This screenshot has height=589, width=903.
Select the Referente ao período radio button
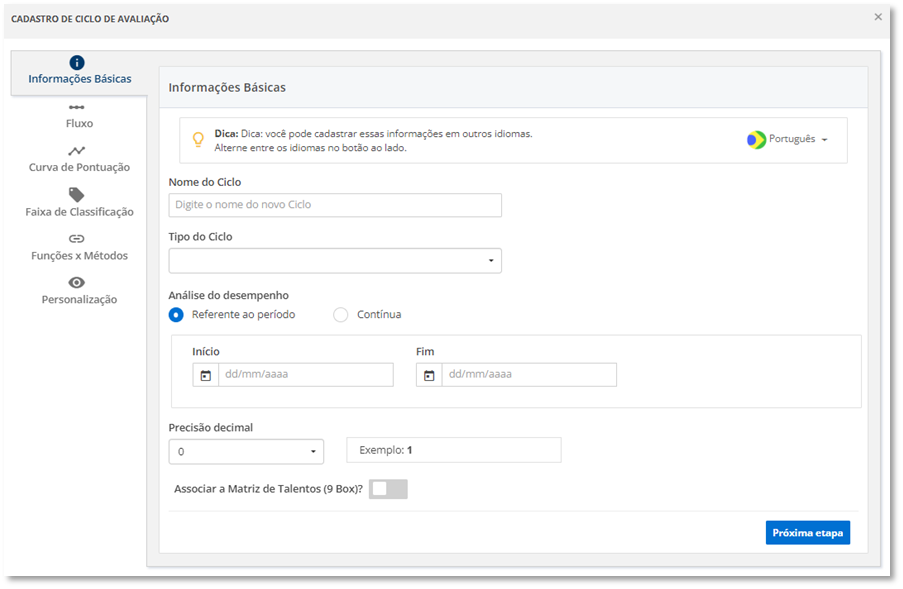click(176, 315)
